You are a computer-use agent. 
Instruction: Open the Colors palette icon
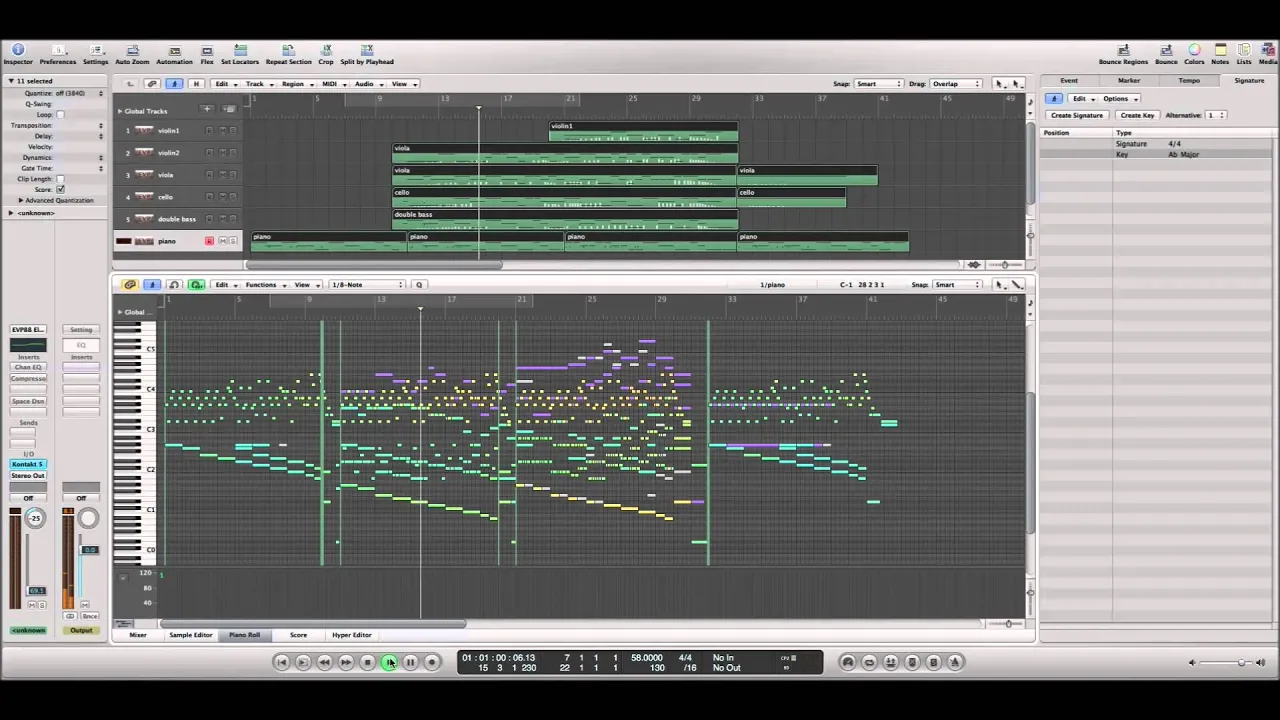coord(1194,54)
